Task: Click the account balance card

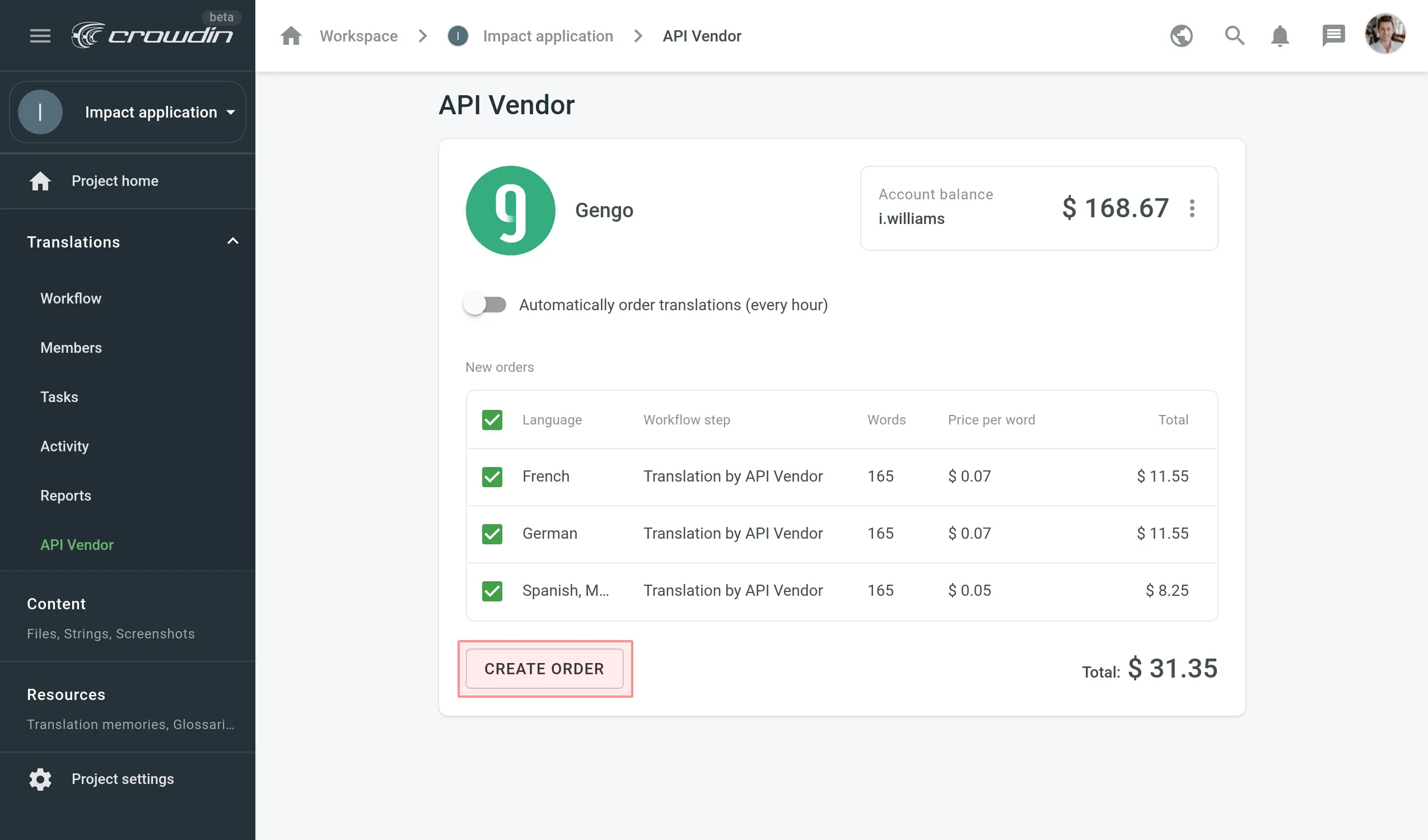Action: pos(1039,208)
